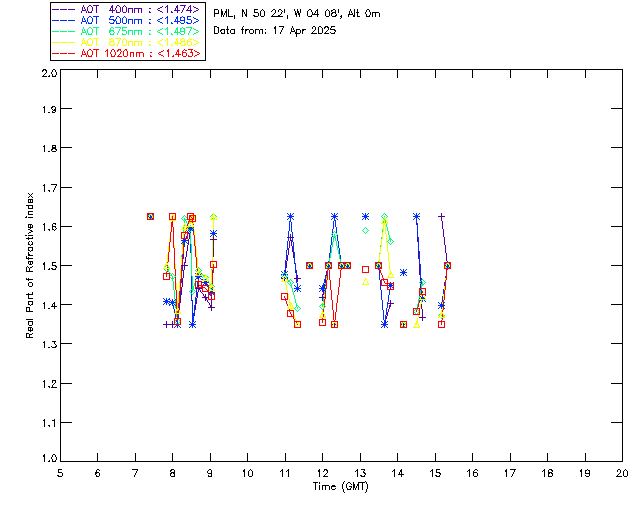Click the AOT 400nm legend entry
This screenshot has width=640, height=512.
point(126,9)
